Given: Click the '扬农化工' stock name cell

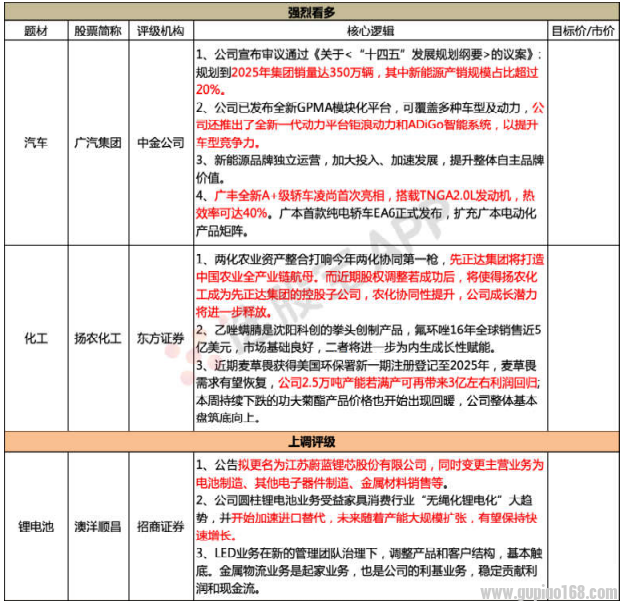Looking at the screenshot, I should [x=98, y=338].
